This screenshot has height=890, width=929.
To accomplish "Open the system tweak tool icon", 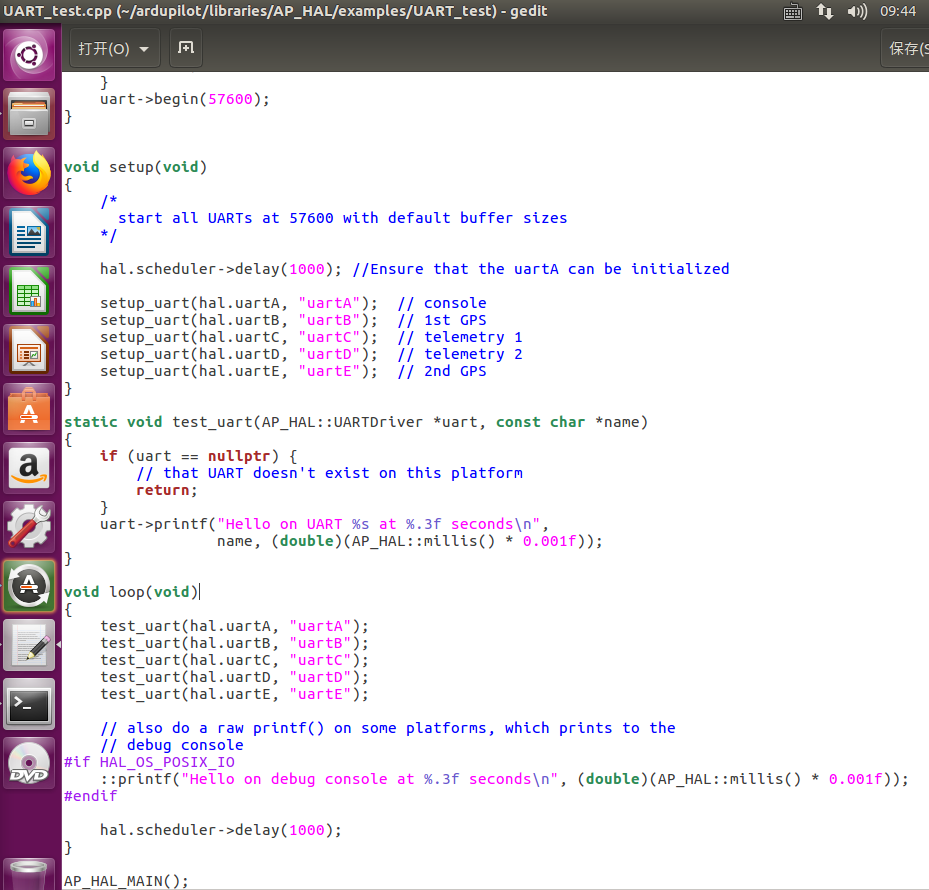I will tap(28, 525).
